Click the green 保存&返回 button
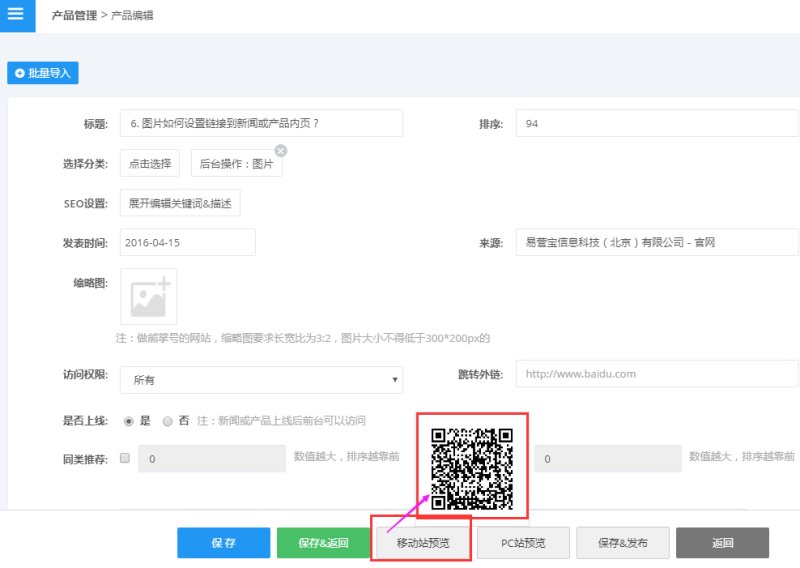This screenshot has width=800, height=568. 323,543
